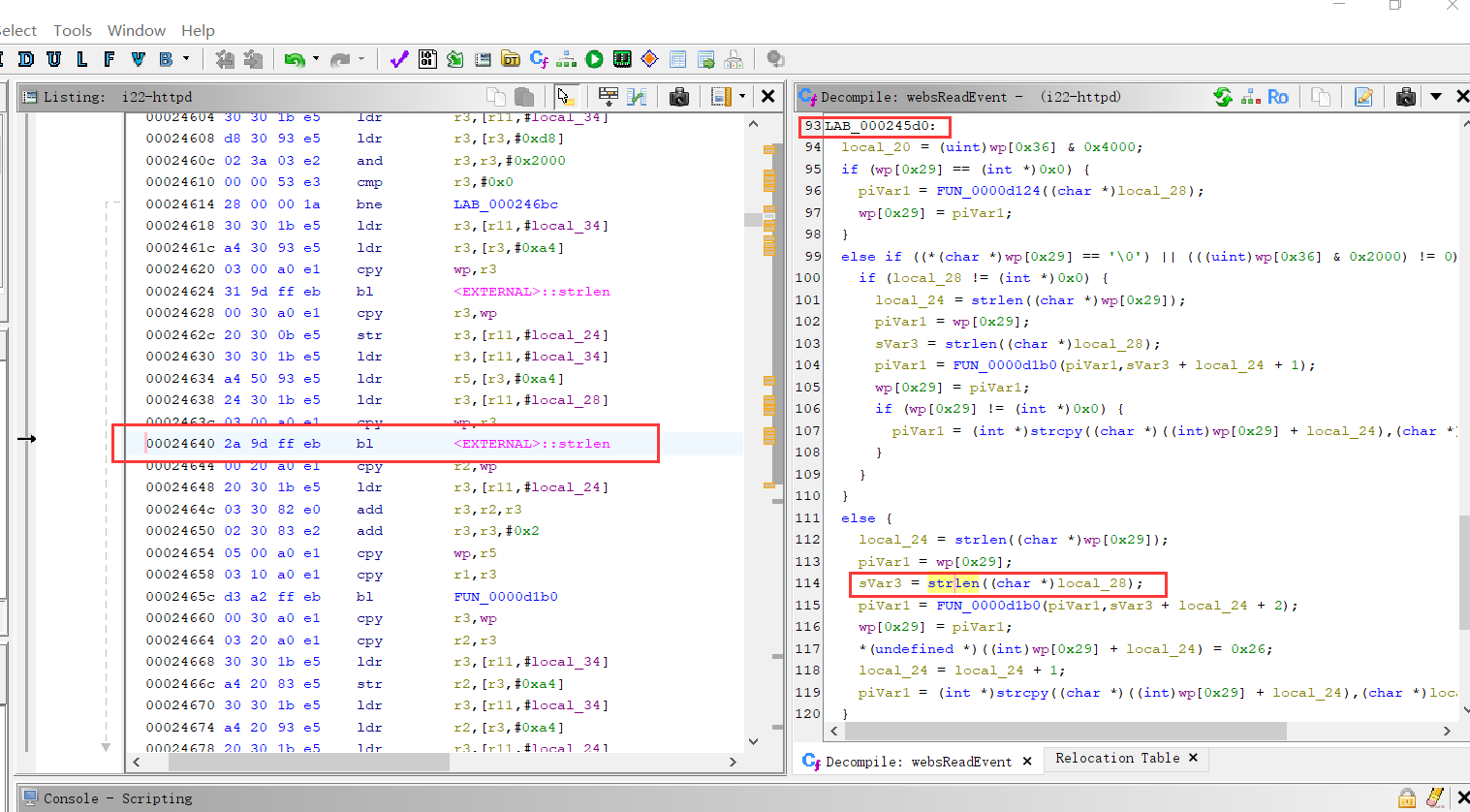
Task: Click the Console clear brush icon
Action: pos(1435,798)
